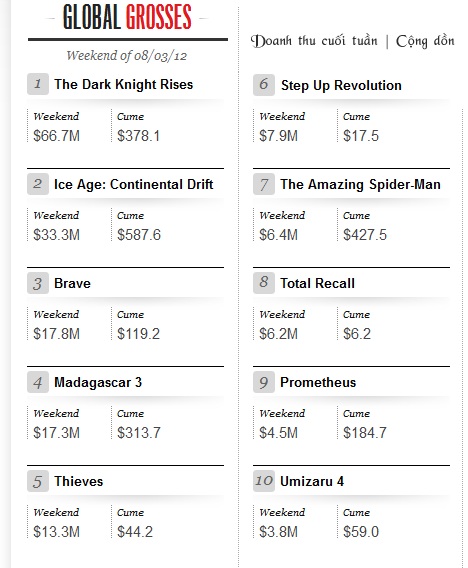The height and width of the screenshot is (568, 468).
Task: Click the Doanh thu cuối tuần label
Action: (x=314, y=41)
